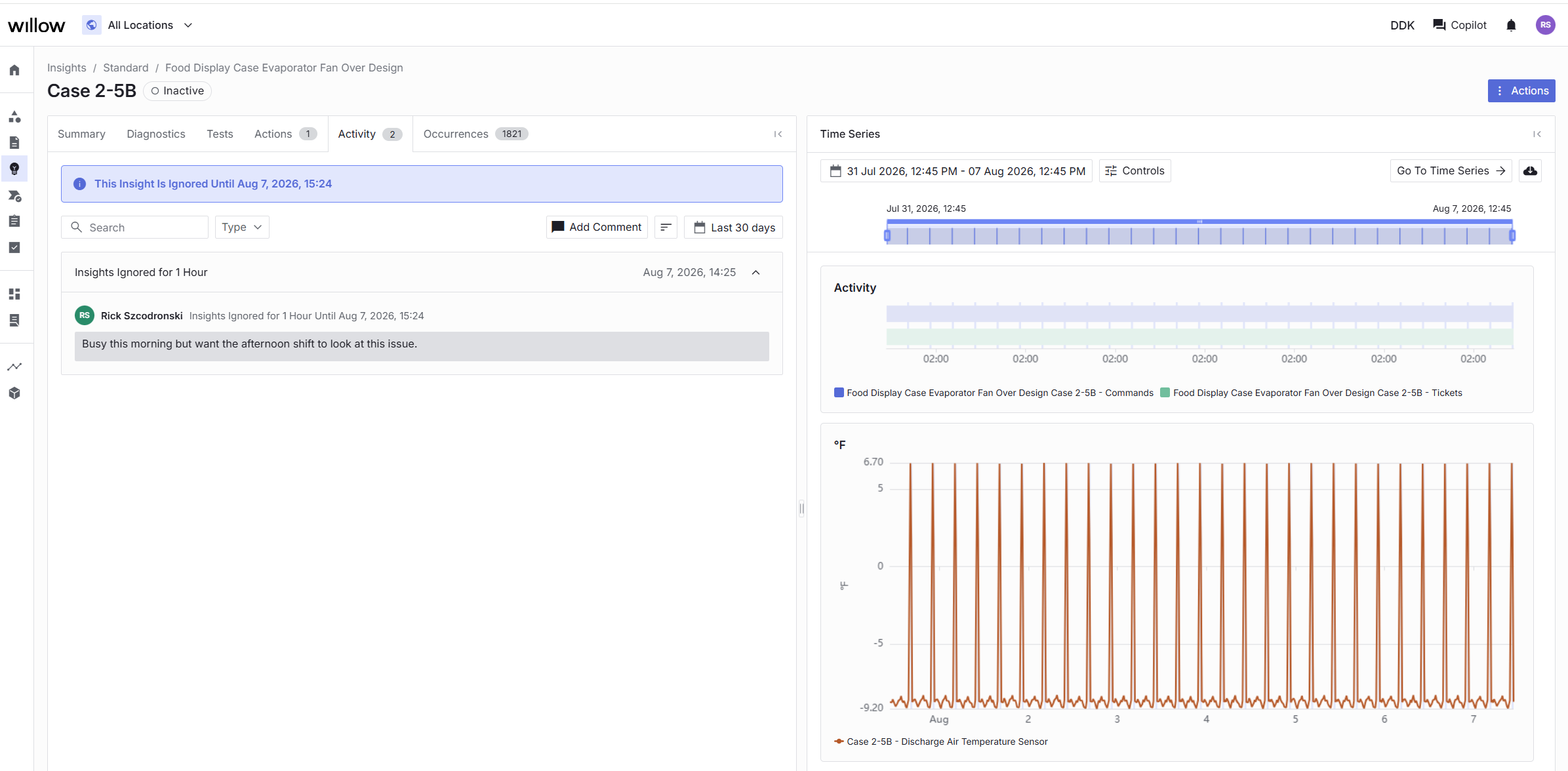Click the info icon in ignored banner

[x=79, y=184]
